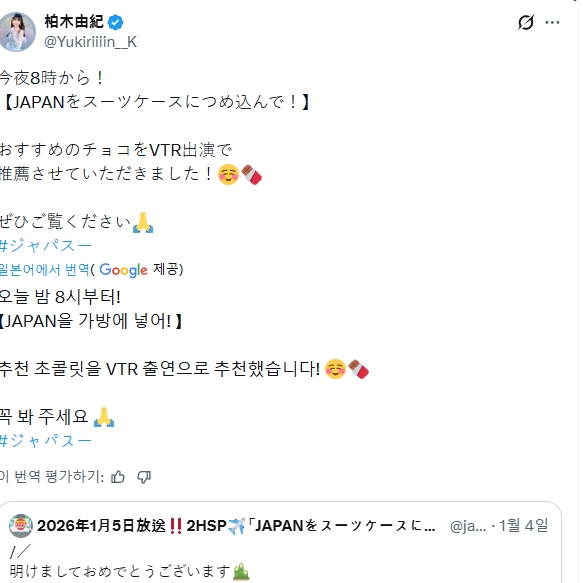Open the #ジャパスー hashtag in original text
This screenshot has height=583, width=583.
(x=45, y=246)
